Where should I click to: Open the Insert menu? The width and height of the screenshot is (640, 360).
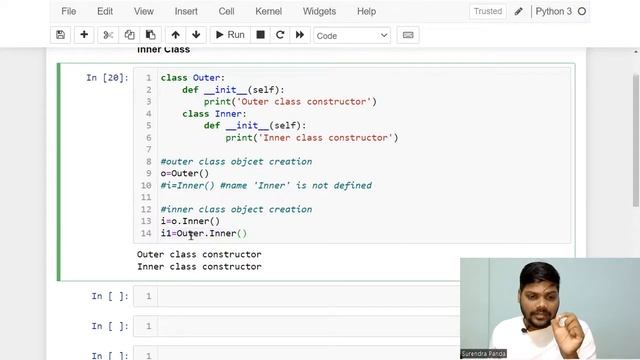point(186,11)
